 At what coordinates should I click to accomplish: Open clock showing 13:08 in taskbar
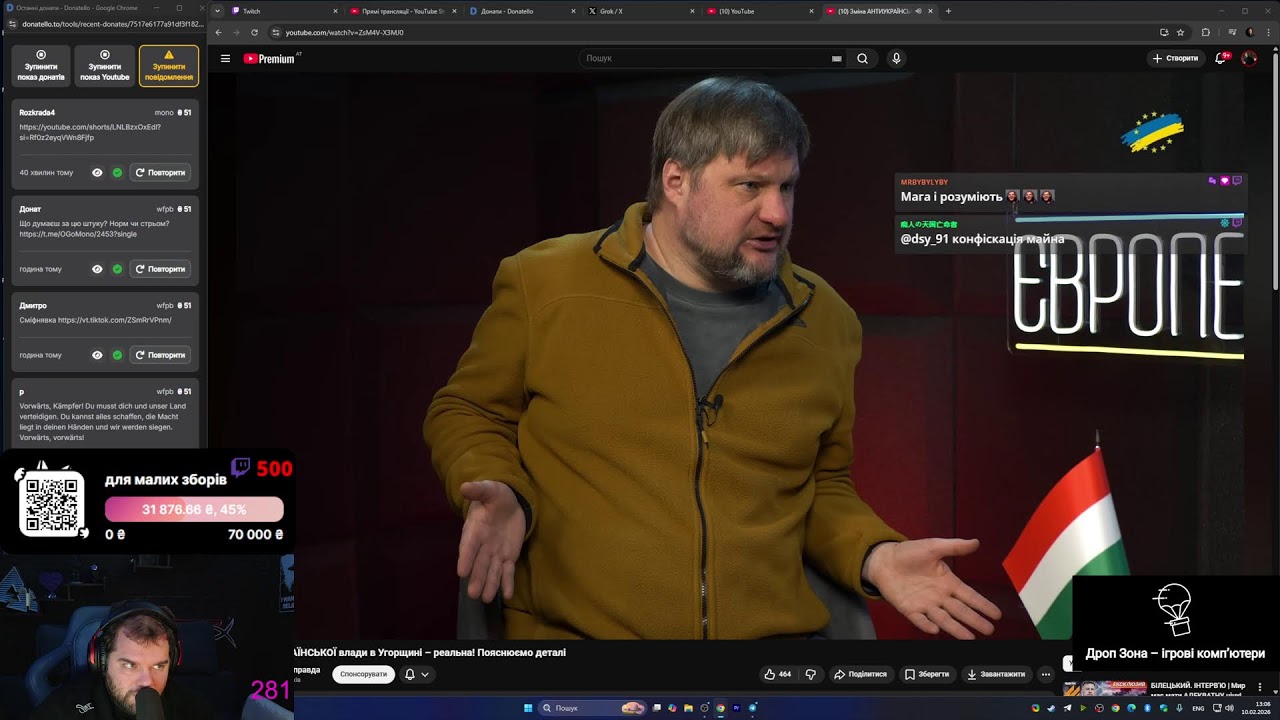tap(1256, 708)
